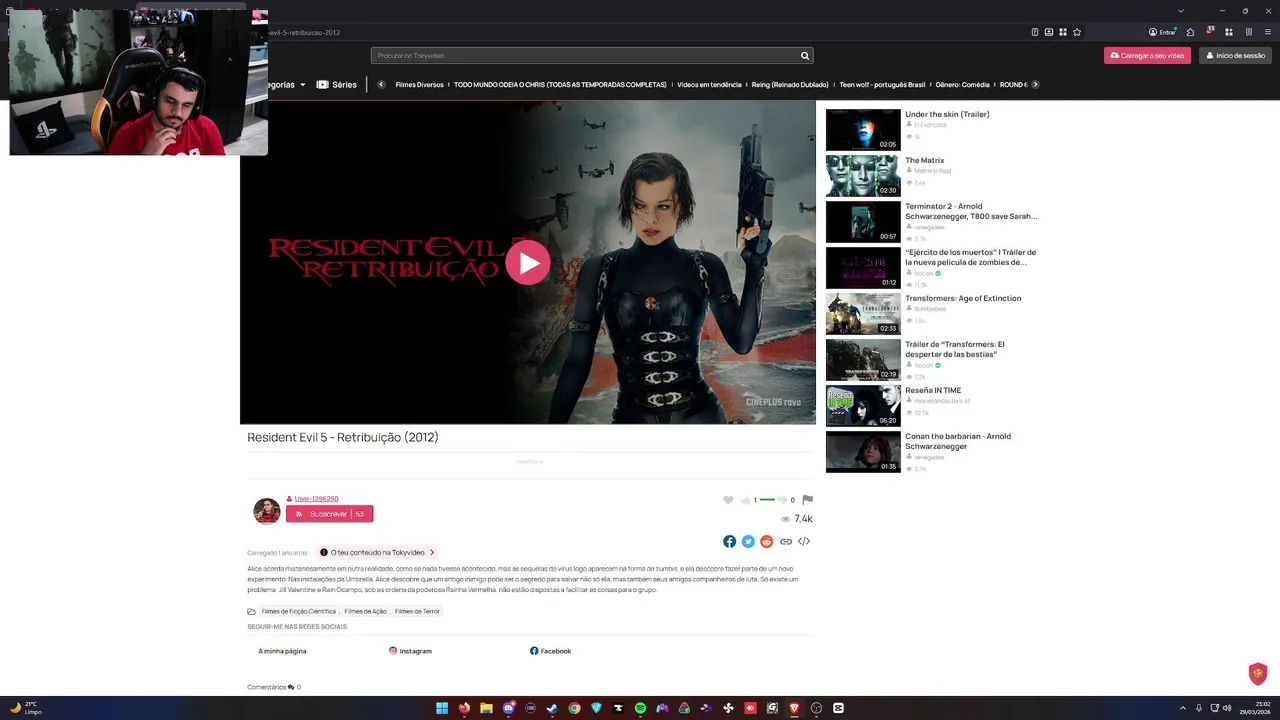Open volume control in system tray
Image resolution: width=1280 pixels, height=720 pixels.
click(x=1227, y=708)
